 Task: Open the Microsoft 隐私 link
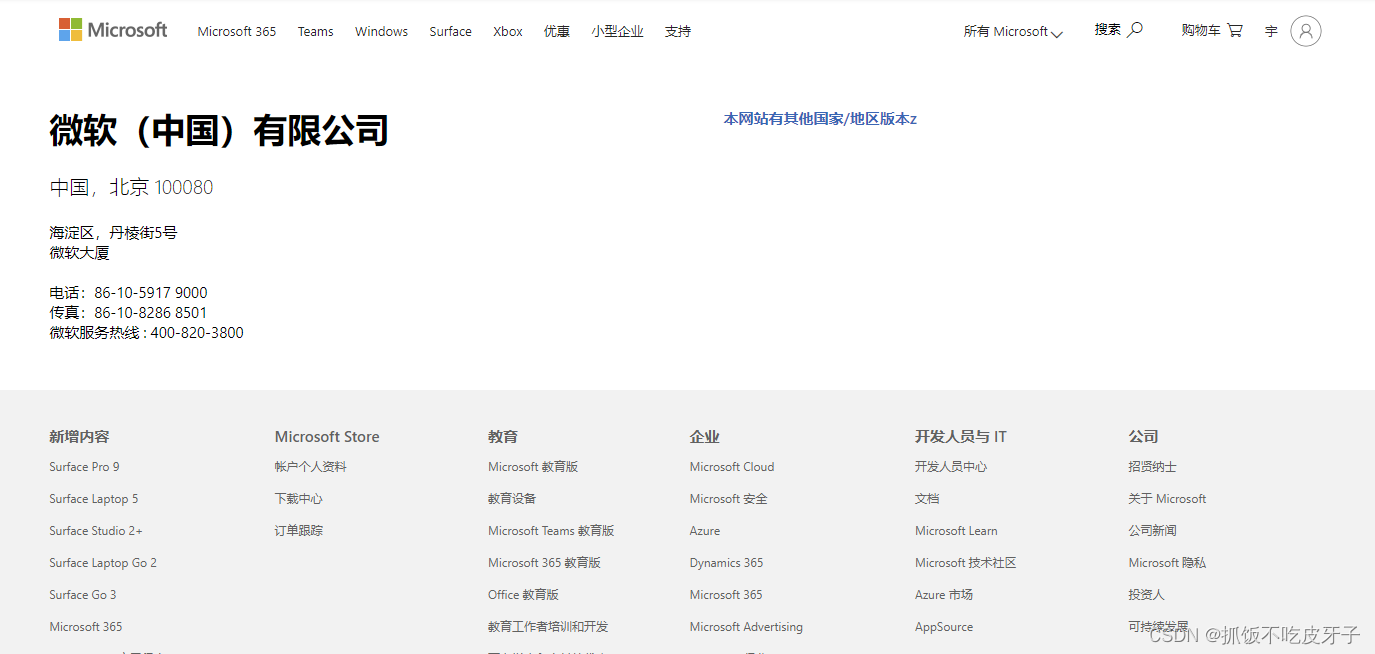(1168, 563)
